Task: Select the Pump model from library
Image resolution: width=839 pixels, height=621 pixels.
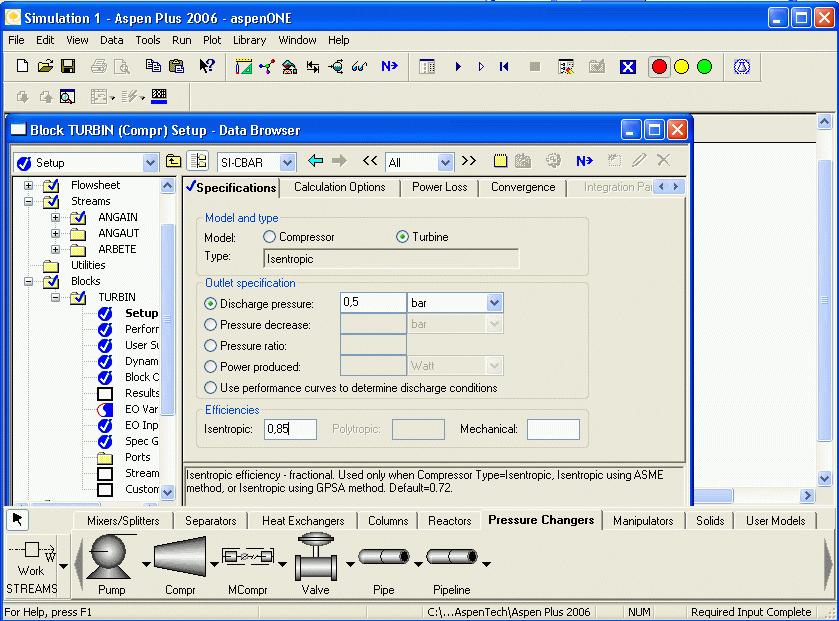Action: point(111,564)
